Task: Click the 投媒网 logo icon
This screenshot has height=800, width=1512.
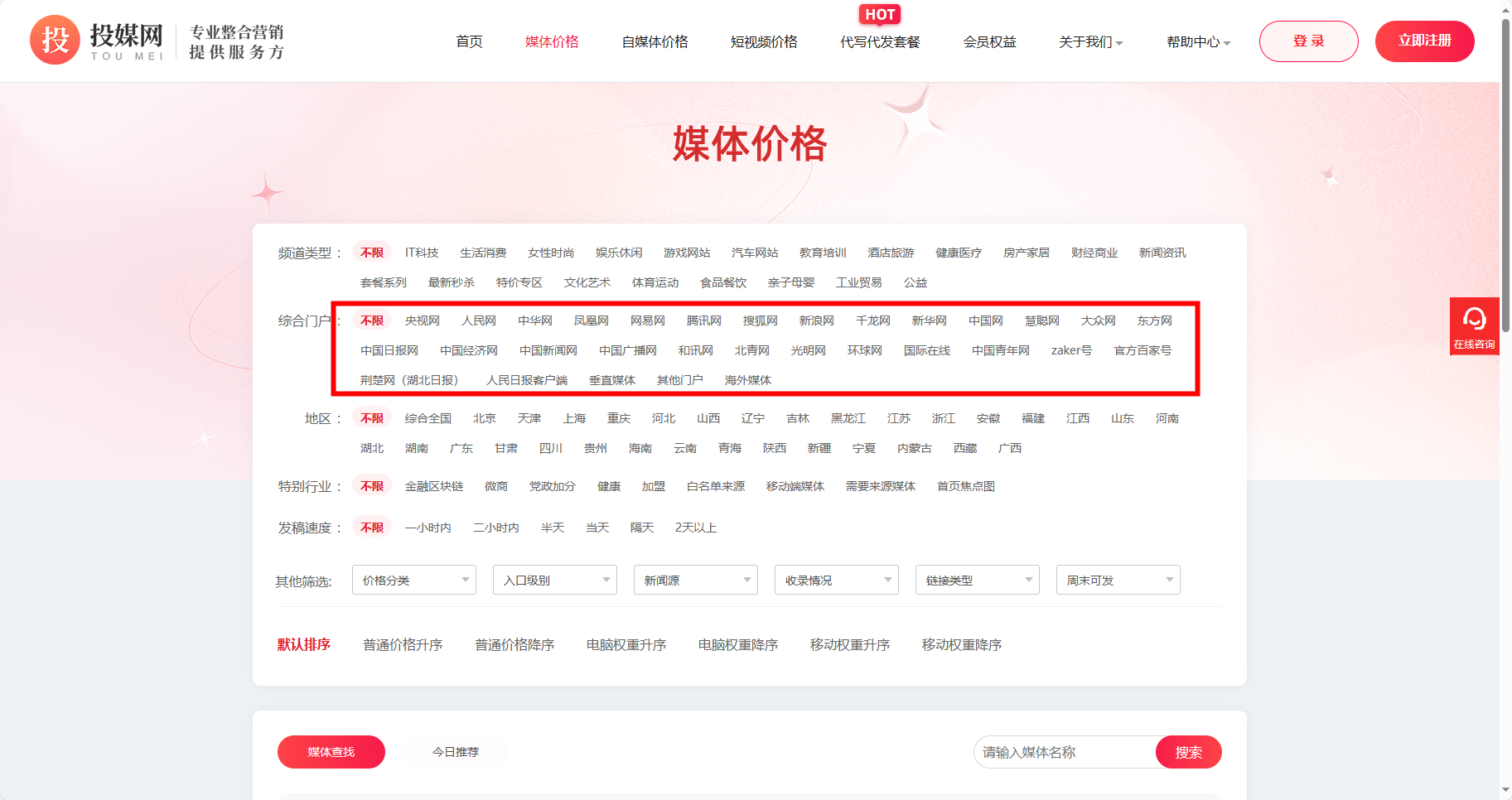Action: [x=55, y=40]
